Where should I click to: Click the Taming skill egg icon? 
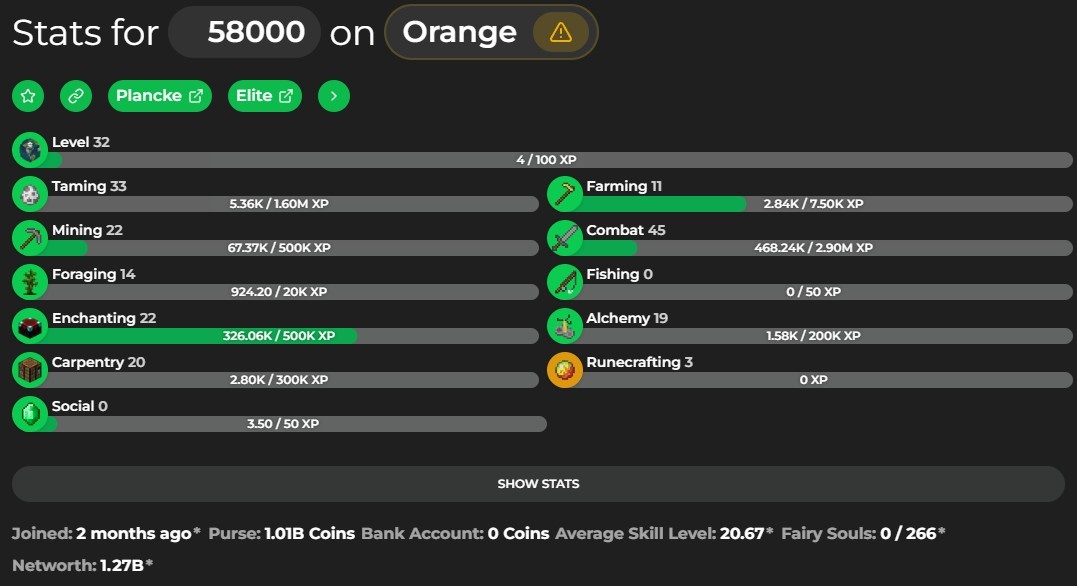30,194
